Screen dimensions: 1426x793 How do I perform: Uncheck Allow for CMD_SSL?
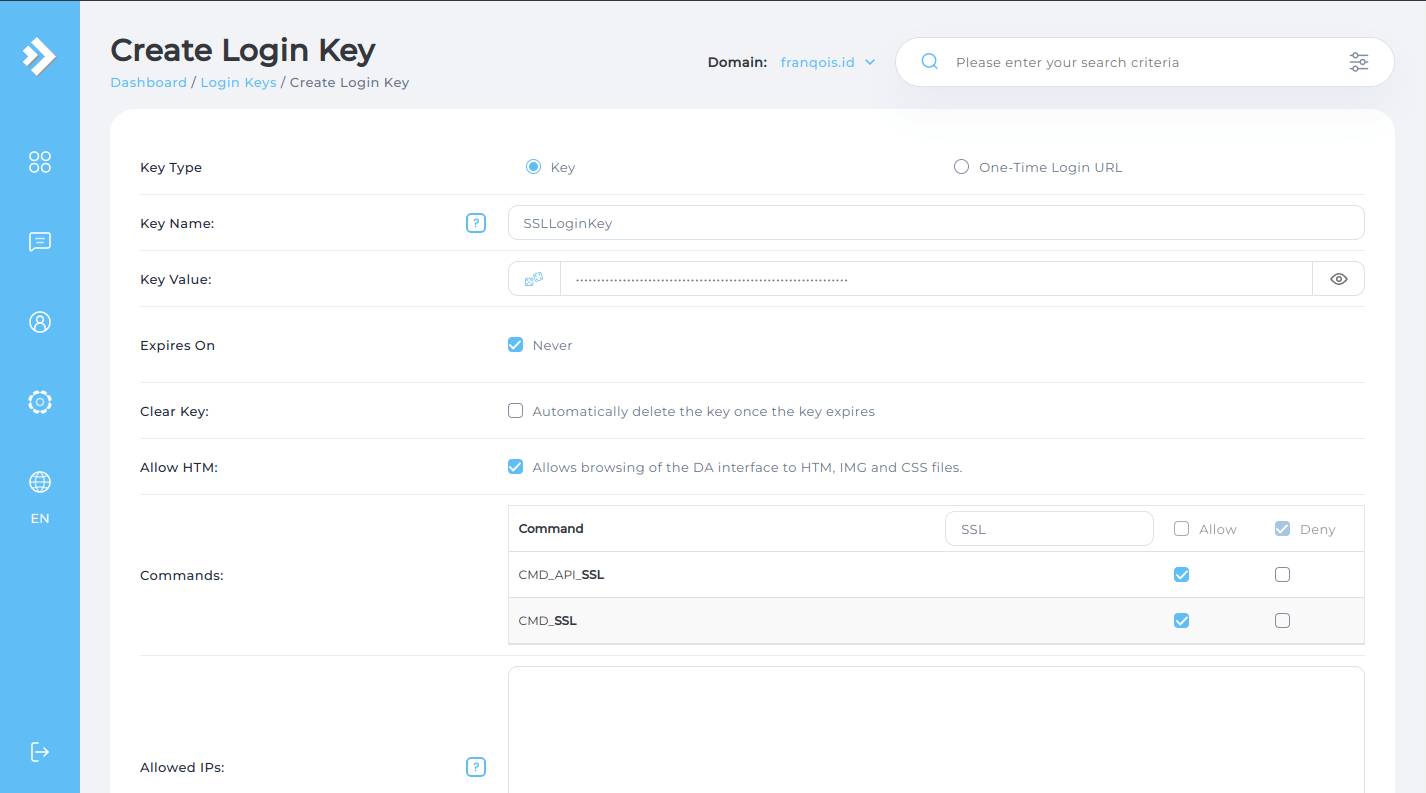(x=1181, y=621)
